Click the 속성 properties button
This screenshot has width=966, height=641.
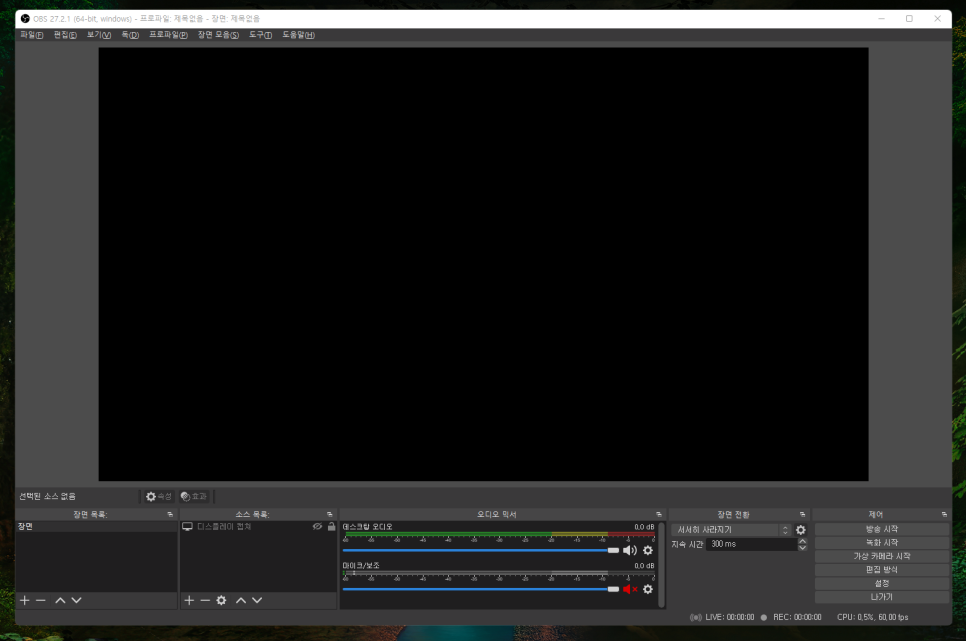coord(158,496)
